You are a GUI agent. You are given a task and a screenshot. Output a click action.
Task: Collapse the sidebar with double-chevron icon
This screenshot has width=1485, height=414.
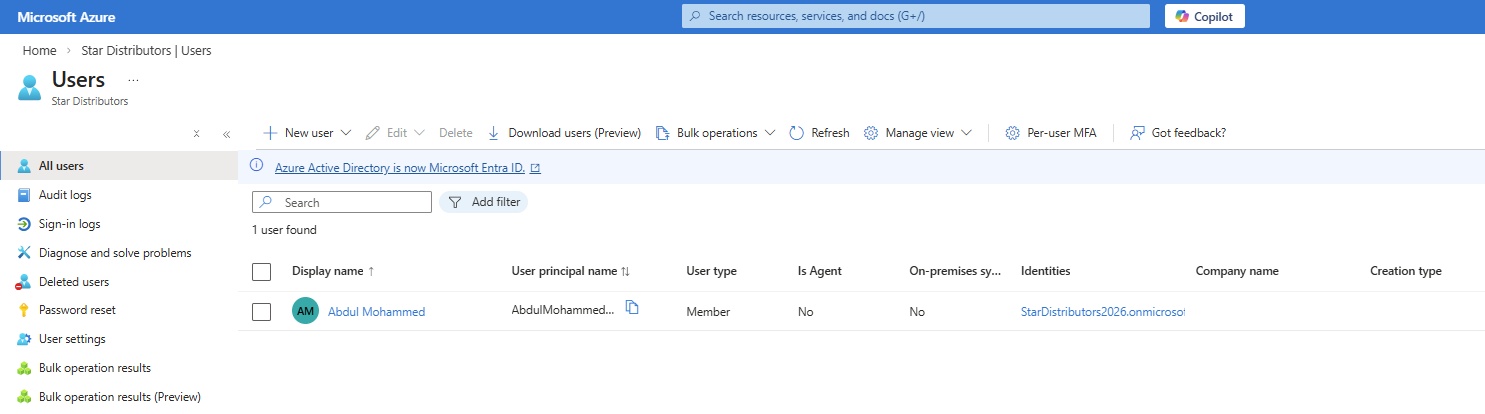pos(227,134)
